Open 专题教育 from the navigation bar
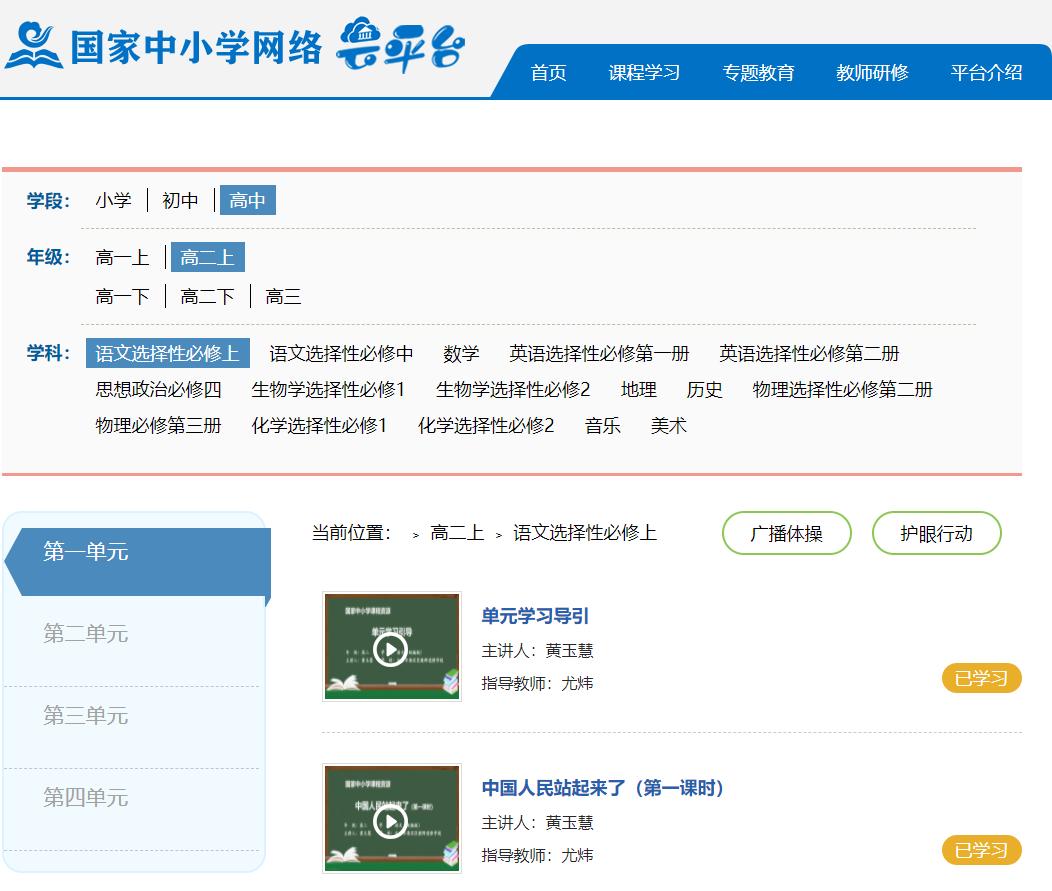The image size is (1052, 891). 758,72
